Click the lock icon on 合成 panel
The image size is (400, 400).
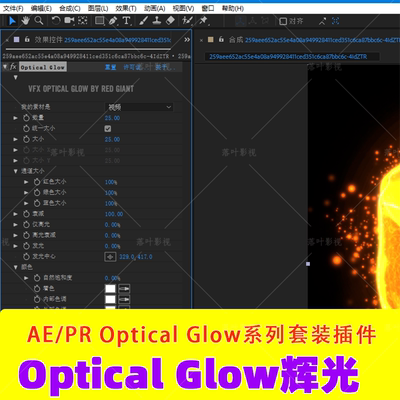click(x=221, y=40)
